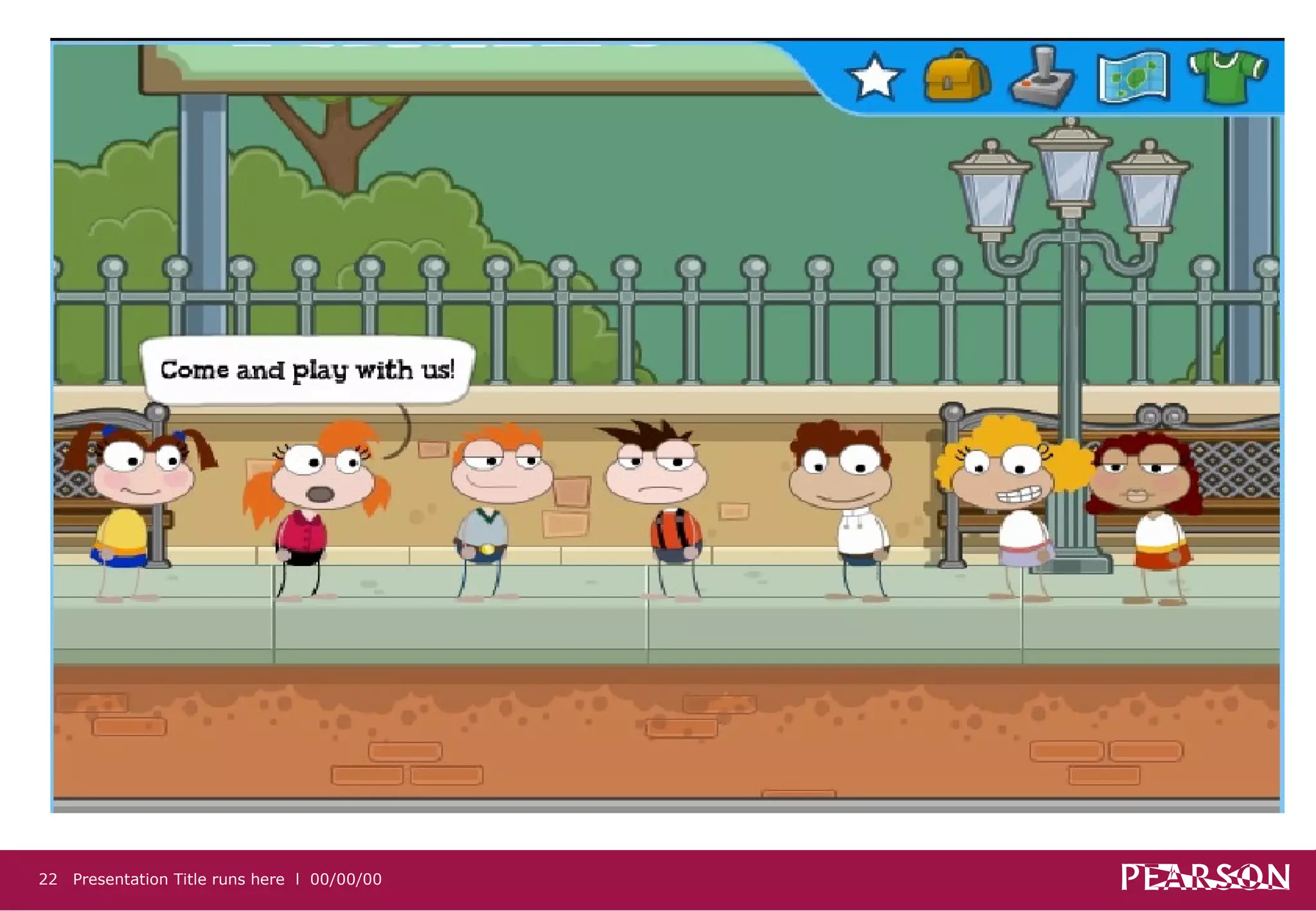Click the Pearson logo

pos(1205,878)
